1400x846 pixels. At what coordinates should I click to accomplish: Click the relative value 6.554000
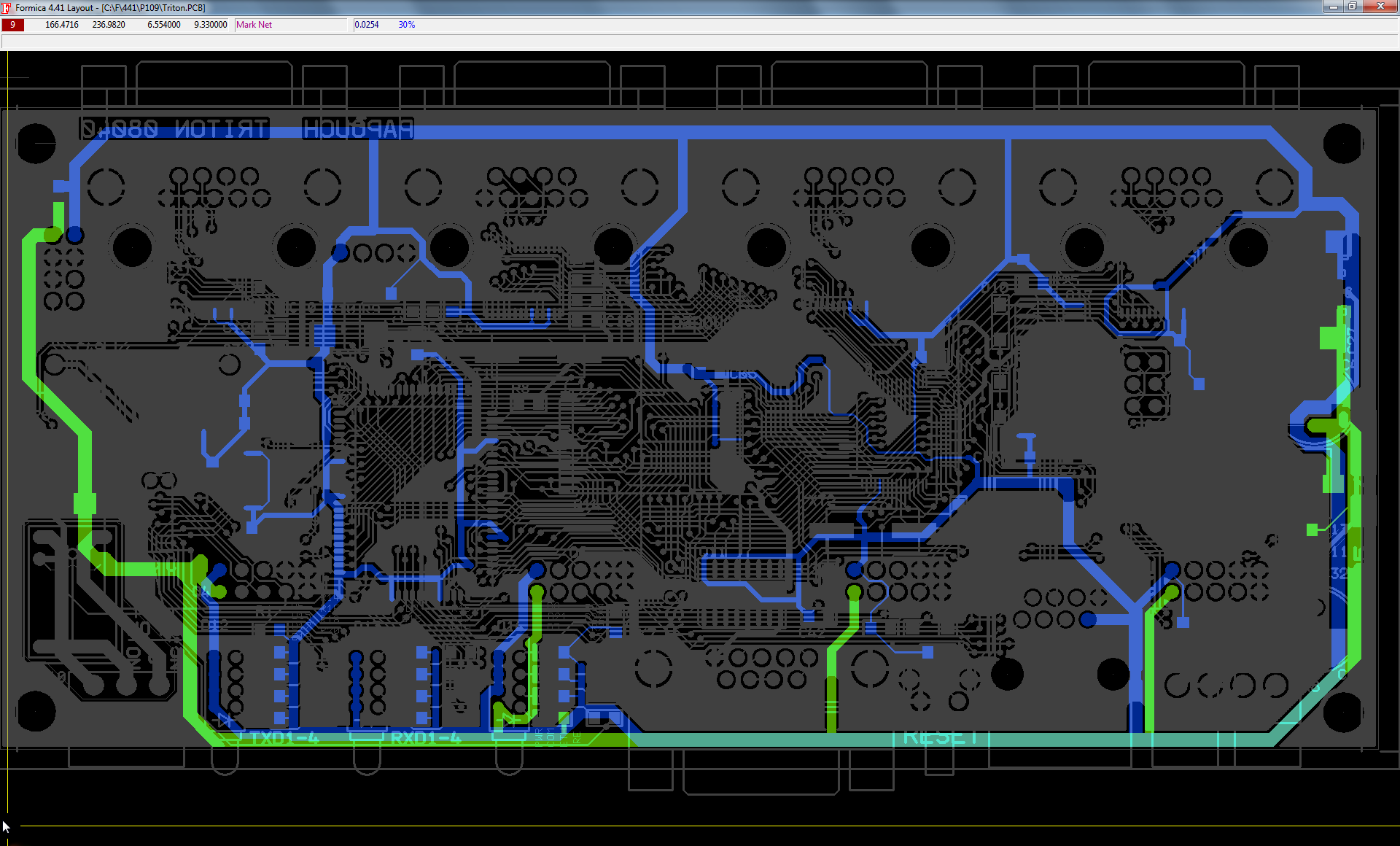click(164, 25)
